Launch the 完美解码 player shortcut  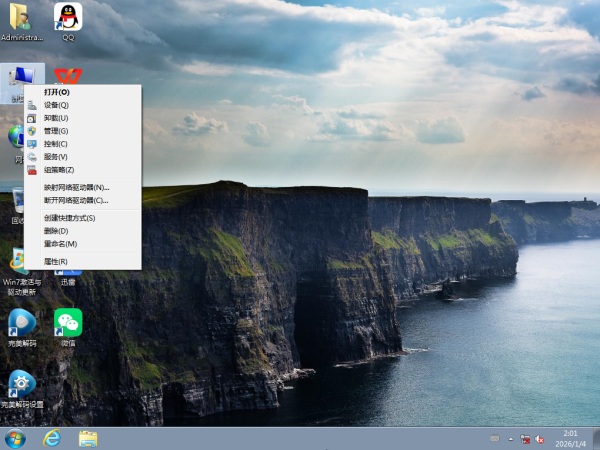pyautogui.click(x=21, y=322)
